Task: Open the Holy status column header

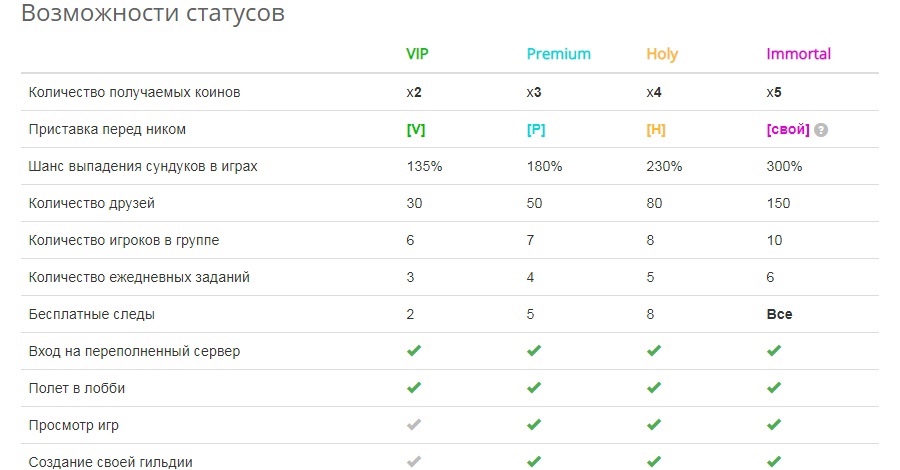Action: [x=662, y=55]
